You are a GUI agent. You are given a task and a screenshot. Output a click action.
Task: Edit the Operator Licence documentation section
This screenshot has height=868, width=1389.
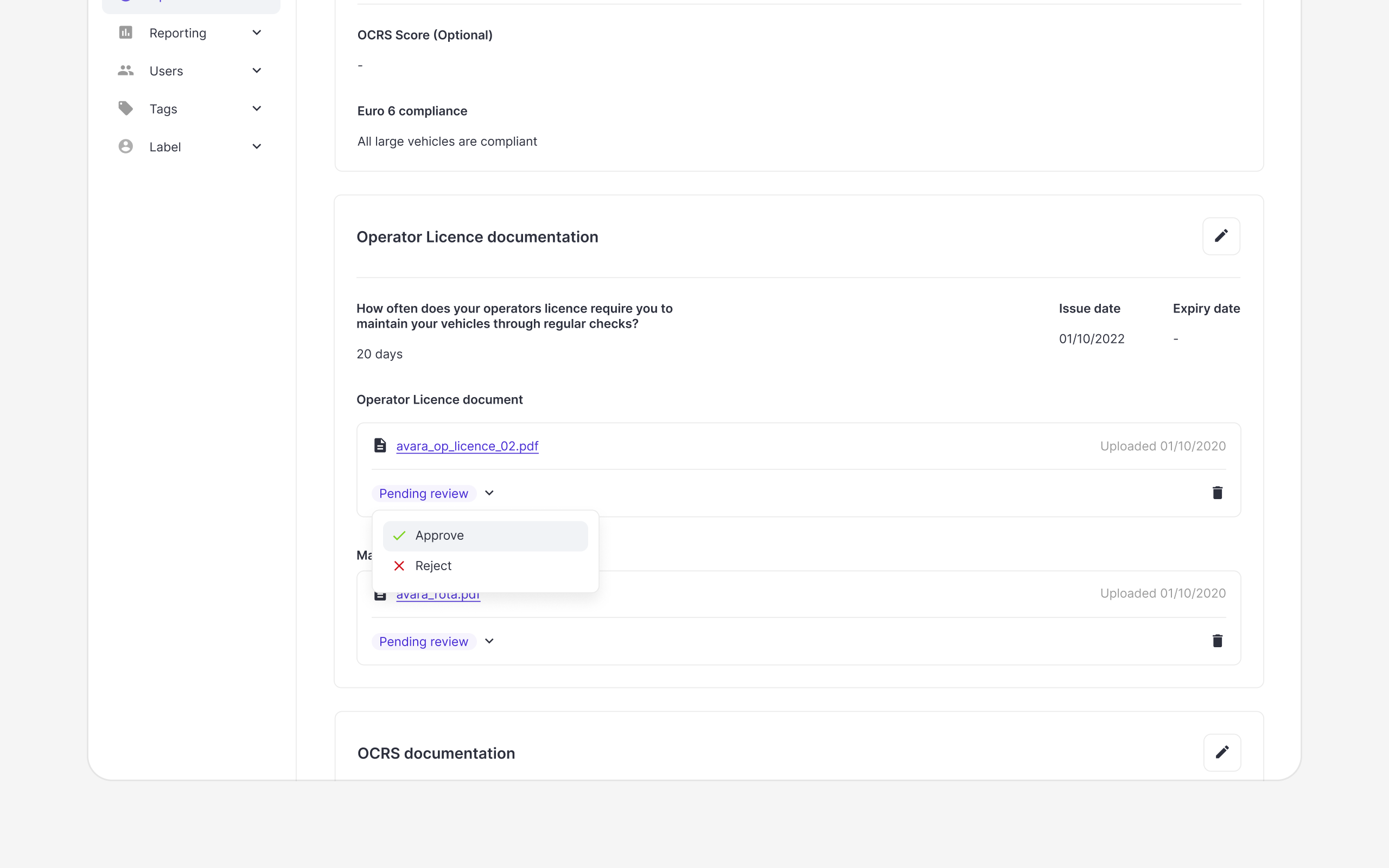click(x=1221, y=236)
